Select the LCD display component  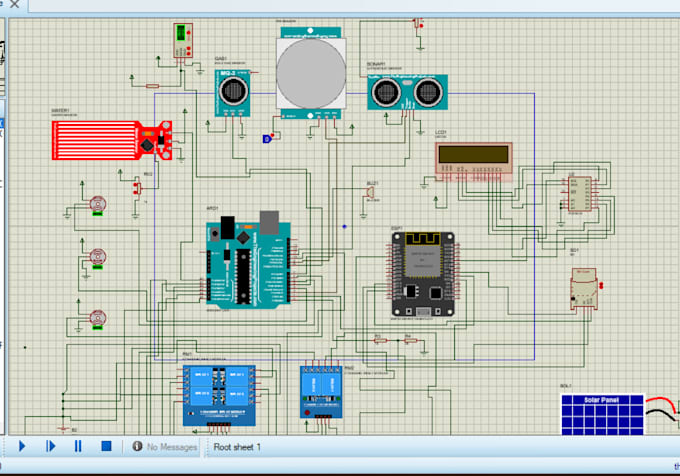pos(474,159)
